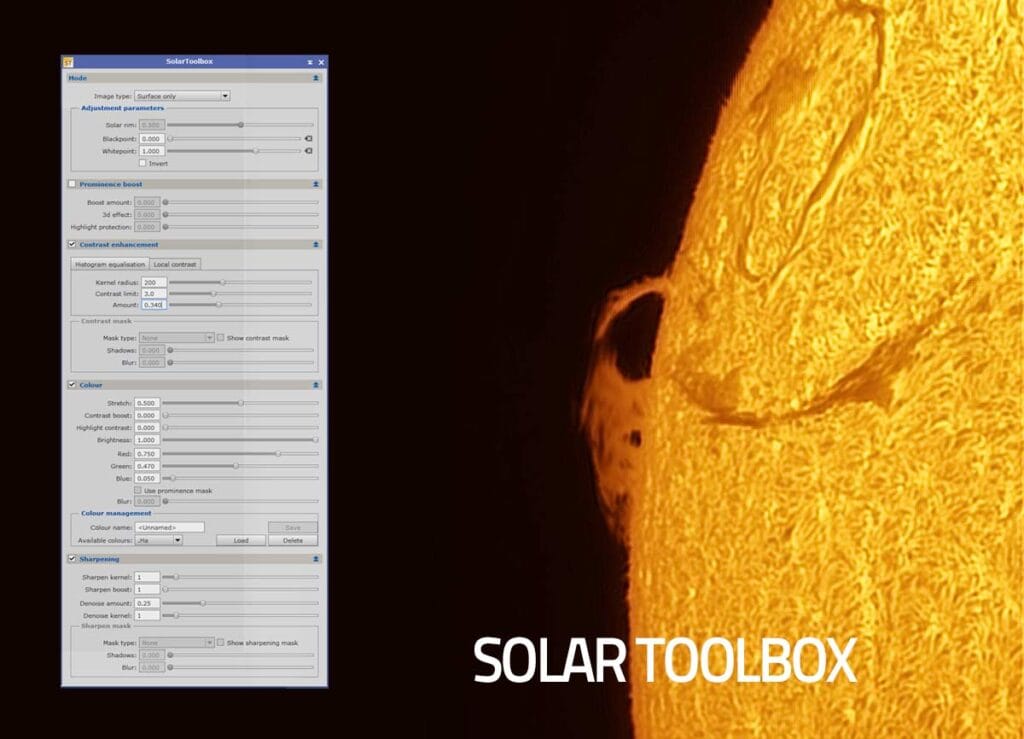The image size is (1024, 739).
Task: Reset the Blackpoint slider using its reset icon
Action: [309, 138]
